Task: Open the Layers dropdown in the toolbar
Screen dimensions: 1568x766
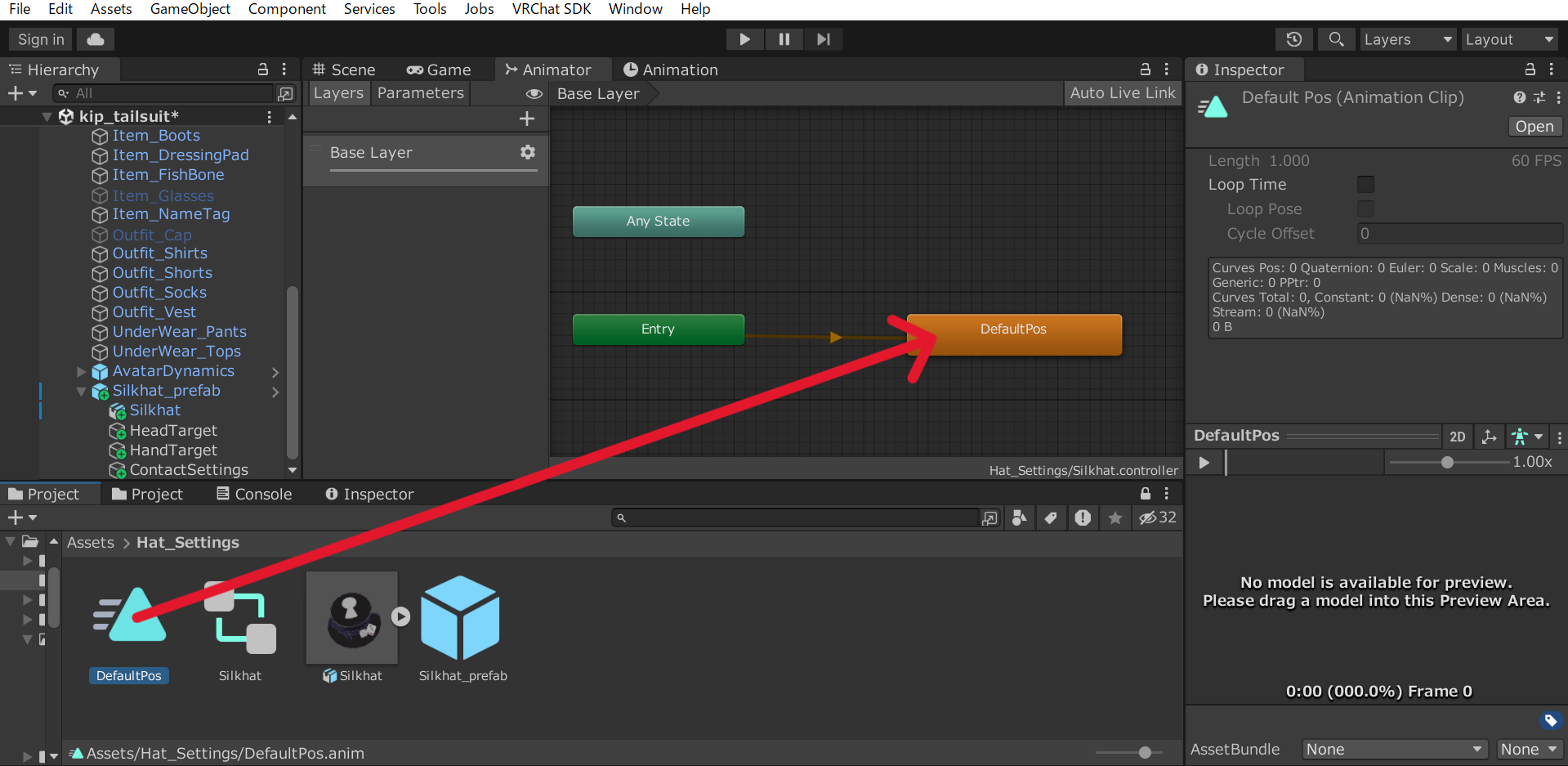Action: coord(1406,38)
